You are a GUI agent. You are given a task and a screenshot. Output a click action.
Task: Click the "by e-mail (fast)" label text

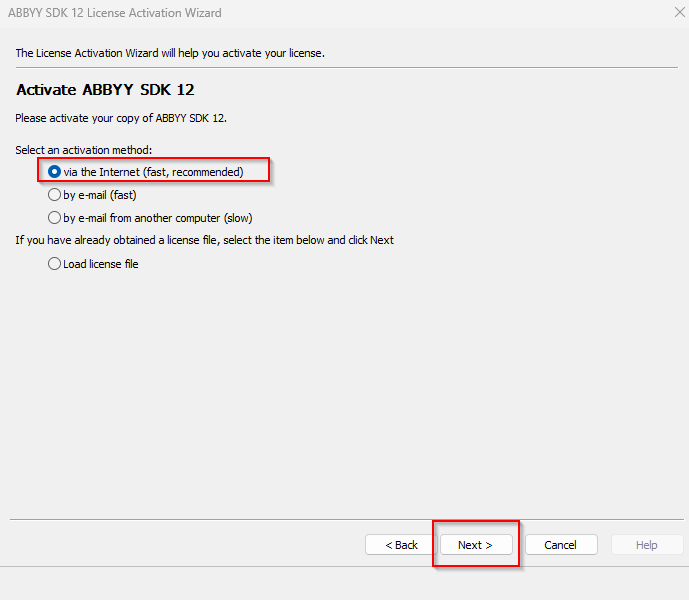tap(100, 195)
